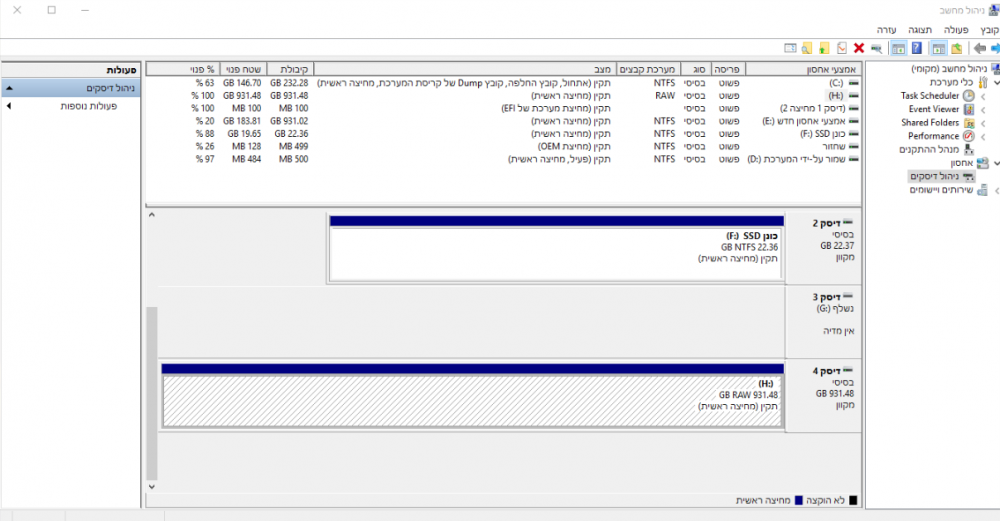Sort by the קיבולת column header

290,69
